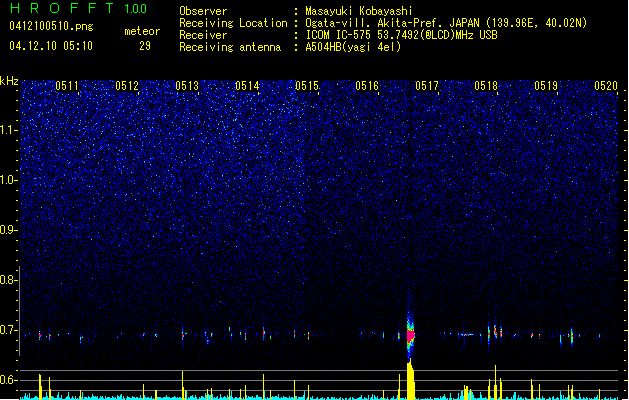Click the "Receiving antenna" label

(230, 47)
